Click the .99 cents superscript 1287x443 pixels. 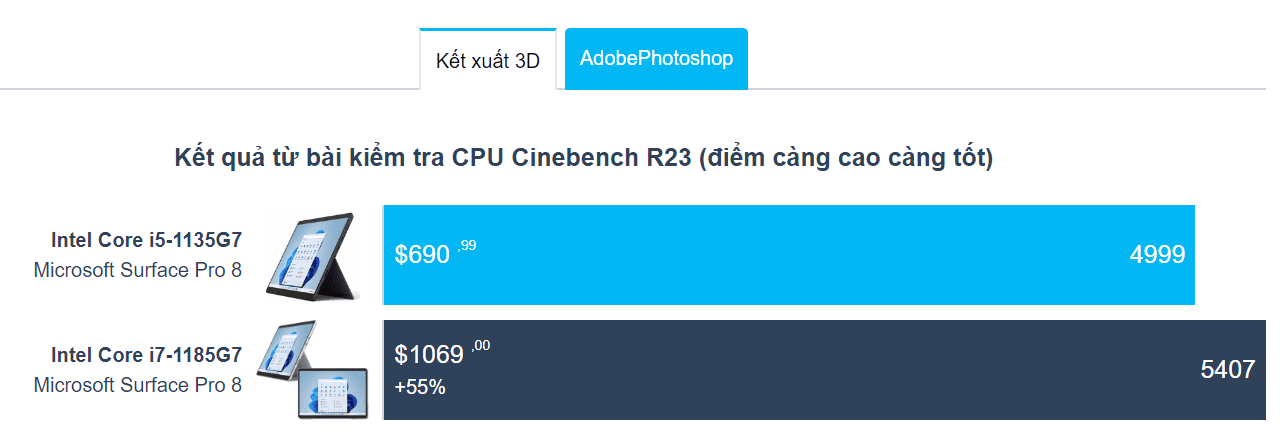pyautogui.click(x=467, y=245)
